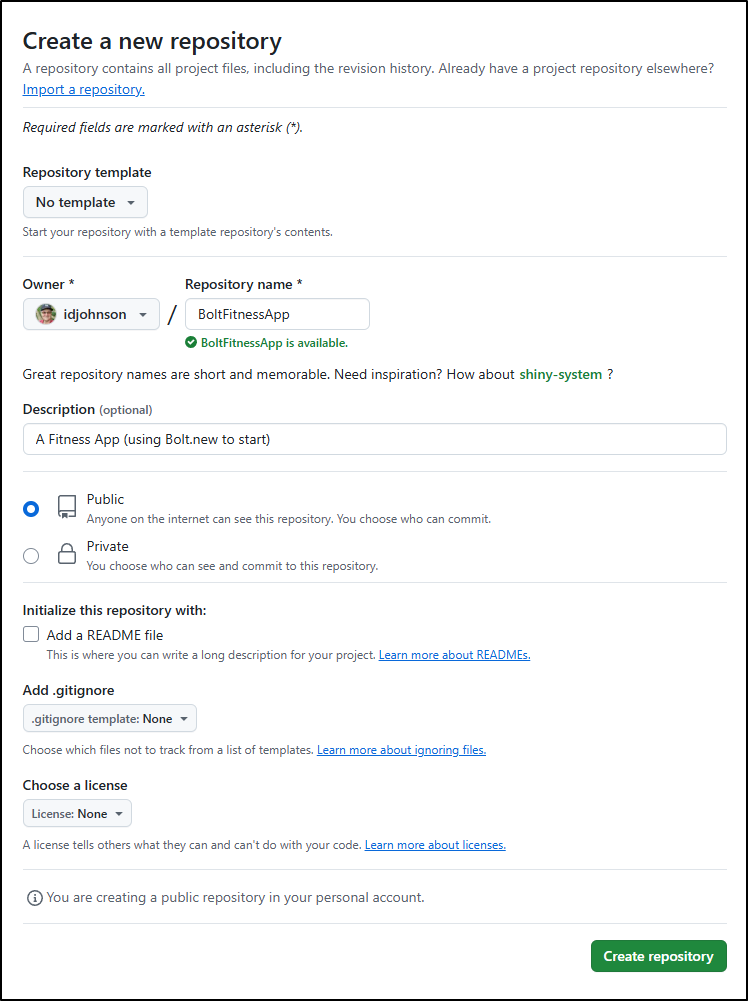
Task: Click the private repository lock icon
Action: pyautogui.click(x=66, y=554)
